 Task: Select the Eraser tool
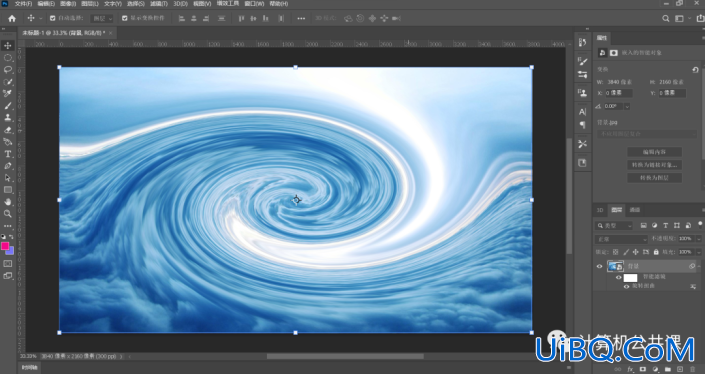point(8,130)
